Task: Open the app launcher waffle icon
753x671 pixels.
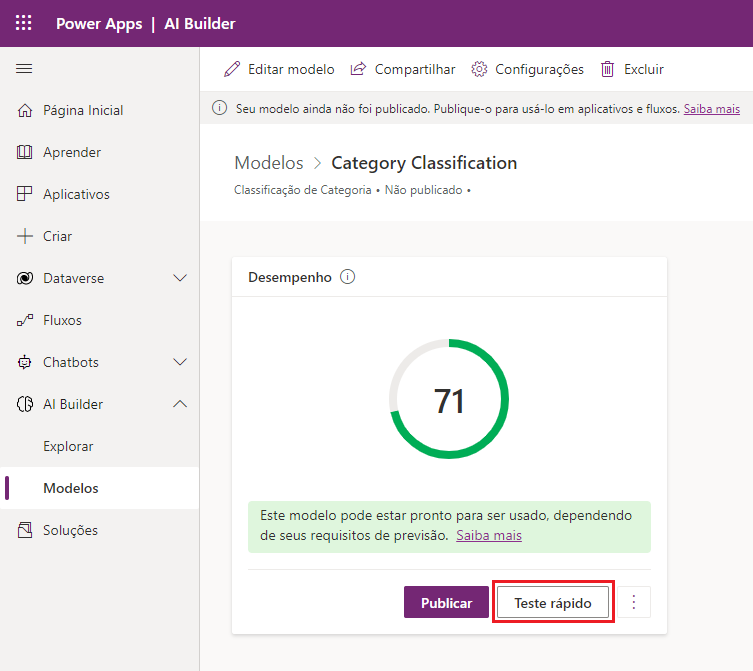Action: pyautogui.click(x=24, y=23)
